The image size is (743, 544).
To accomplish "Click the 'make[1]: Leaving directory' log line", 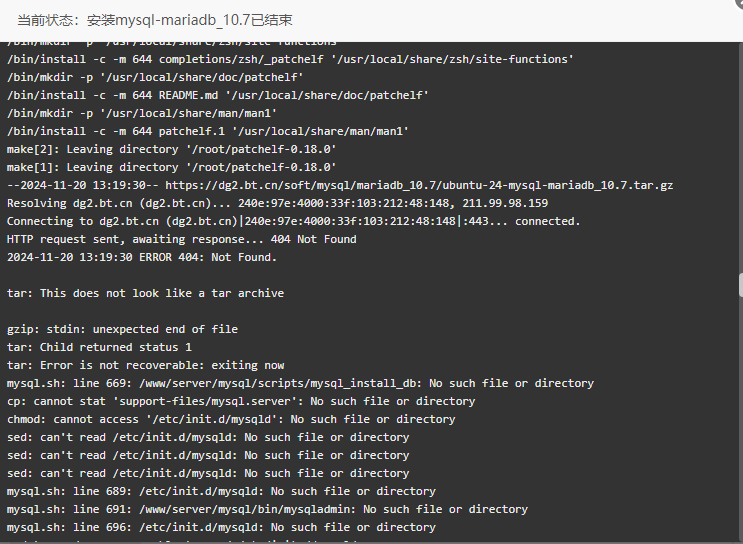I will pos(172,167).
